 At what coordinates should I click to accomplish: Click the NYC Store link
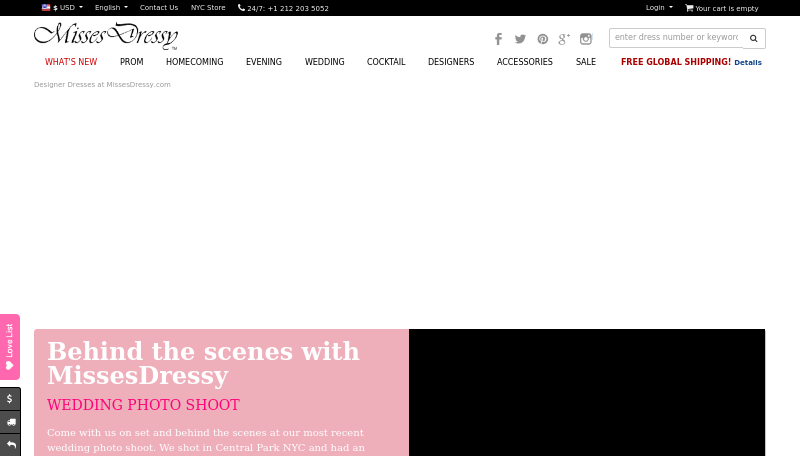(208, 8)
